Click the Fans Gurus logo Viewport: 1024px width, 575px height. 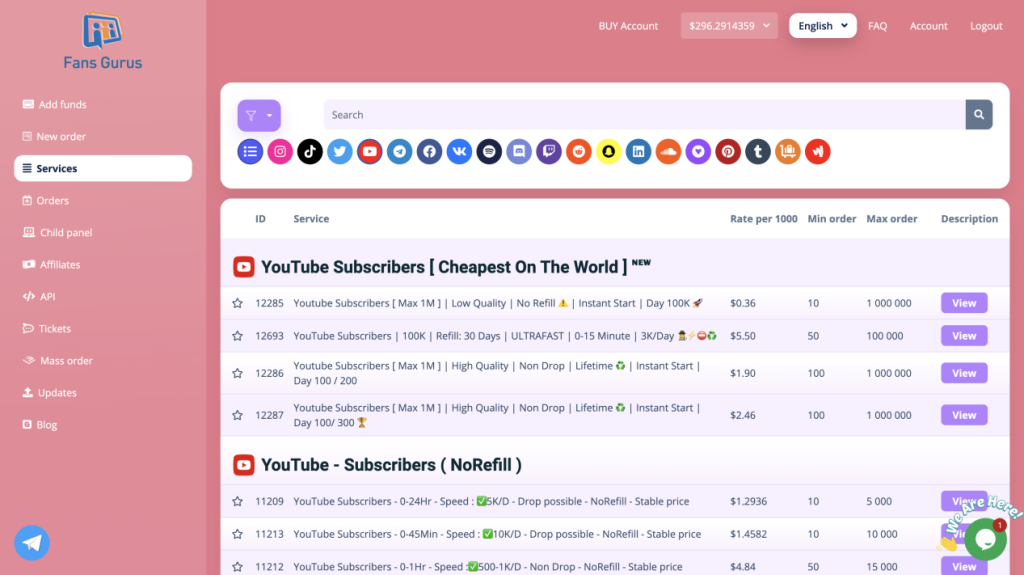pos(103,41)
